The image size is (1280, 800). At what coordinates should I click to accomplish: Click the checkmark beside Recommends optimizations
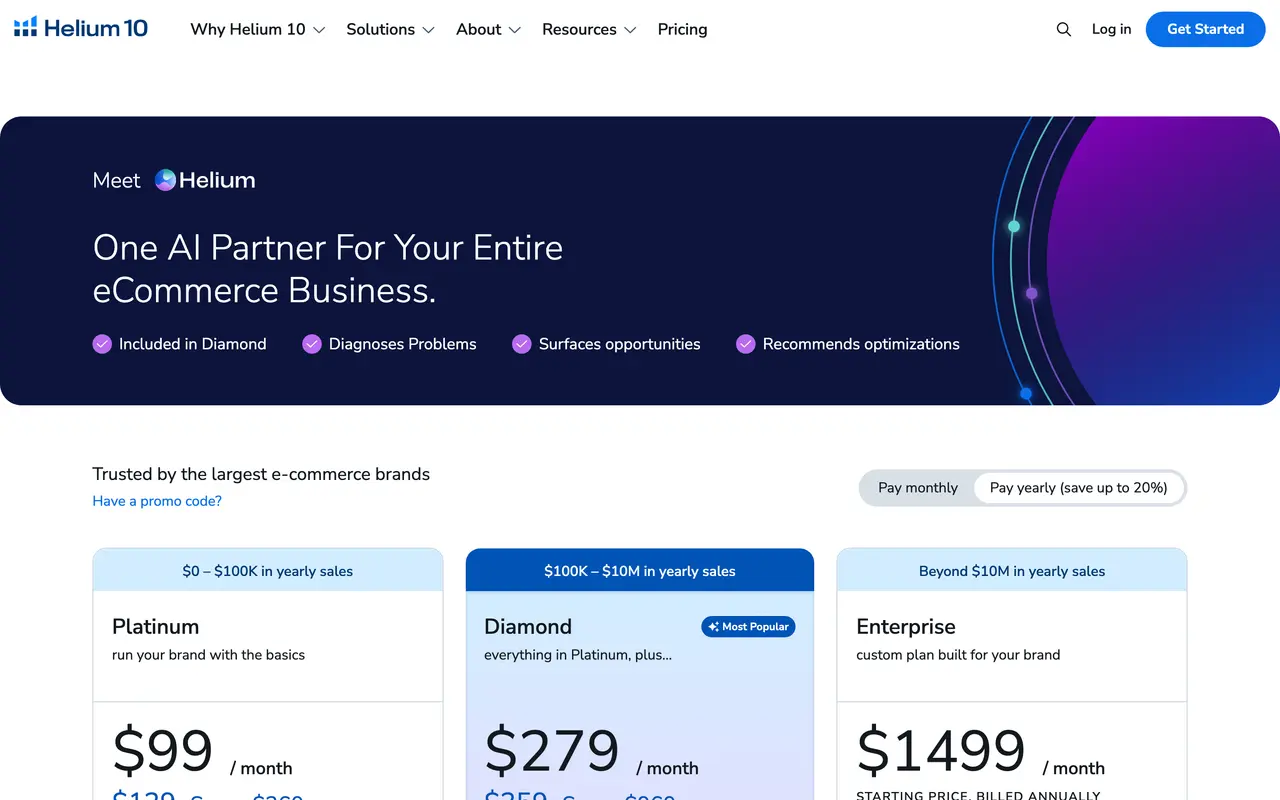point(746,344)
